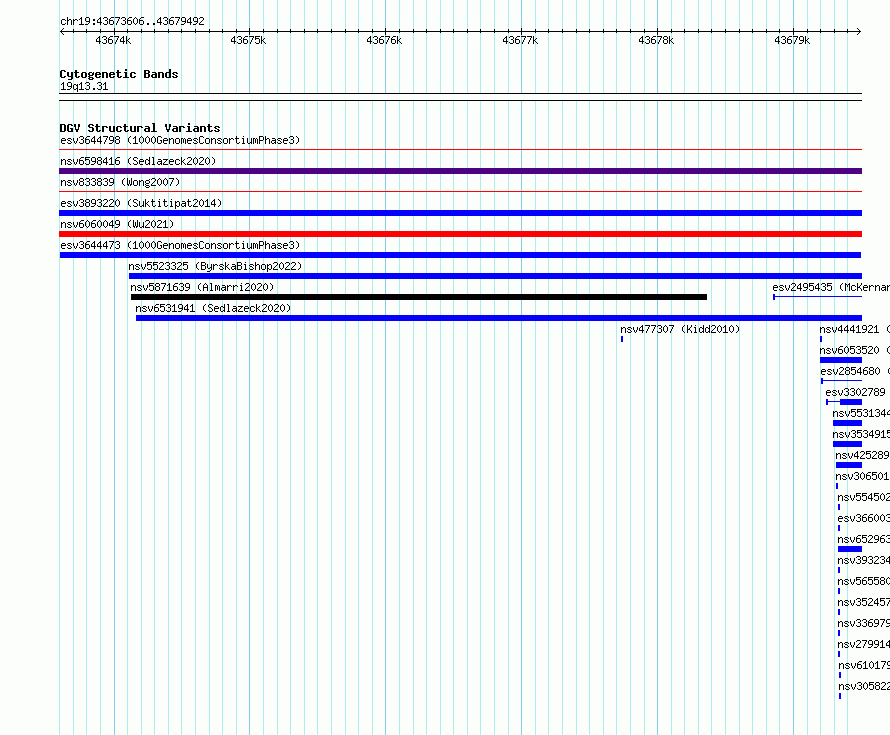Select the small blue nsv477307 marker

(622, 339)
